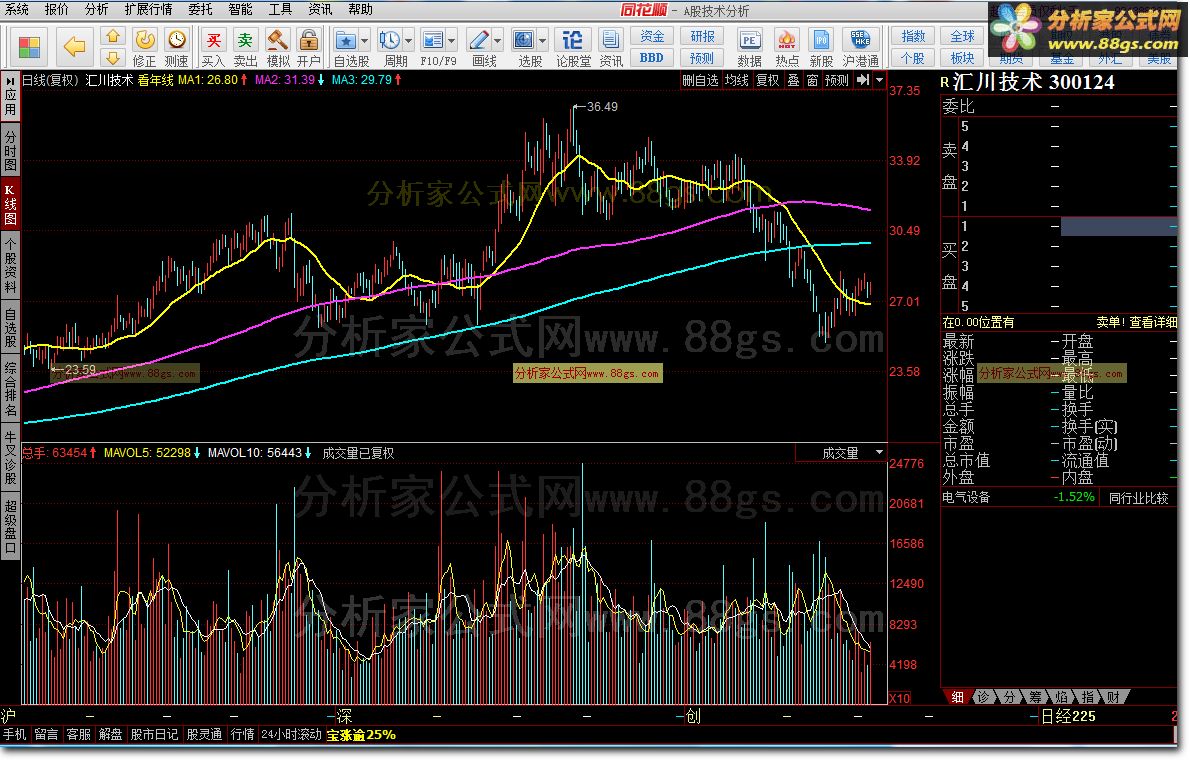Open the 超级盘口 sidebar tab
Screen dimensions: 1190x760
tap(11, 526)
